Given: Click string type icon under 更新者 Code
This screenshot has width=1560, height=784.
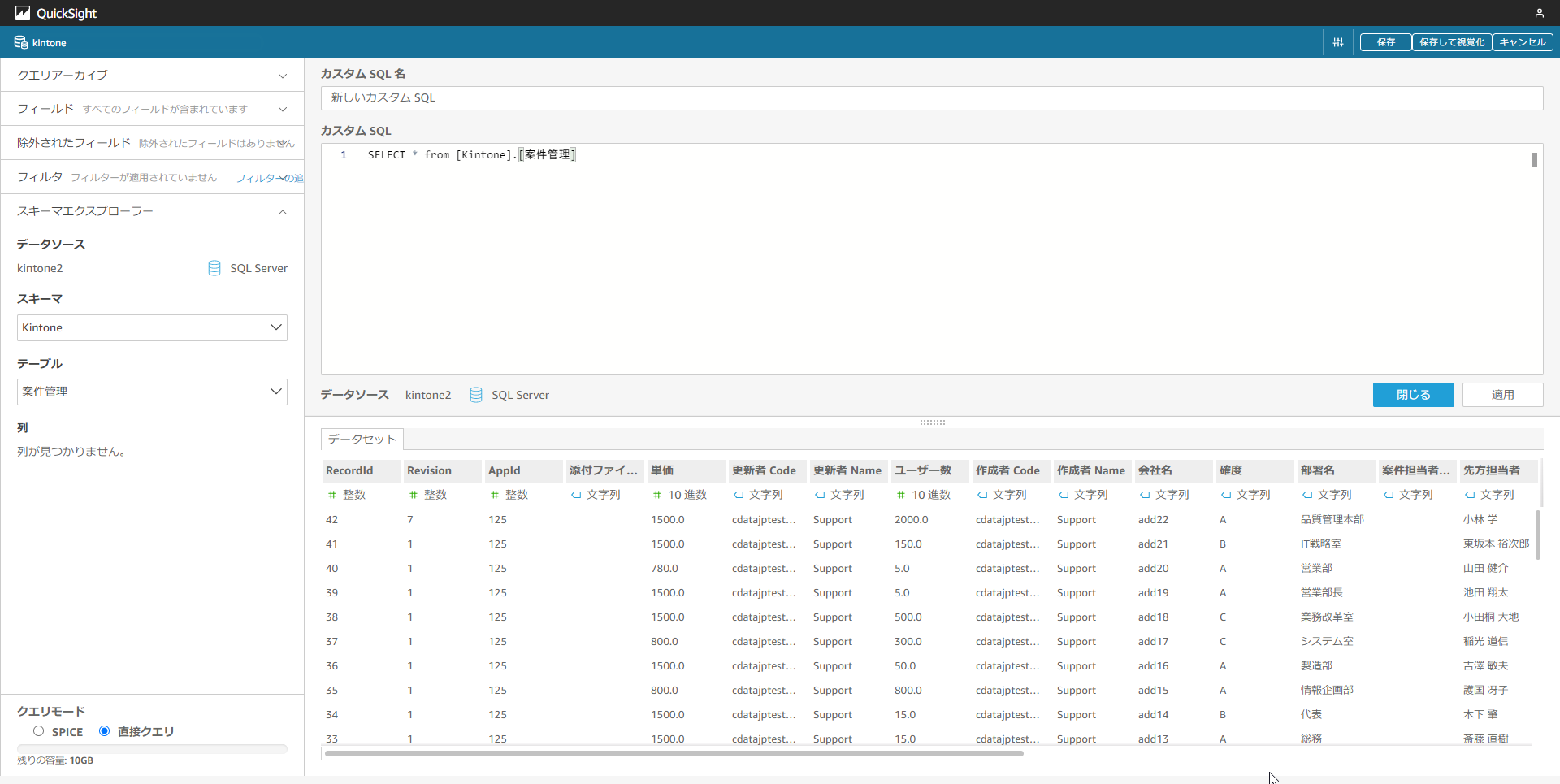Looking at the screenshot, I should [x=739, y=495].
